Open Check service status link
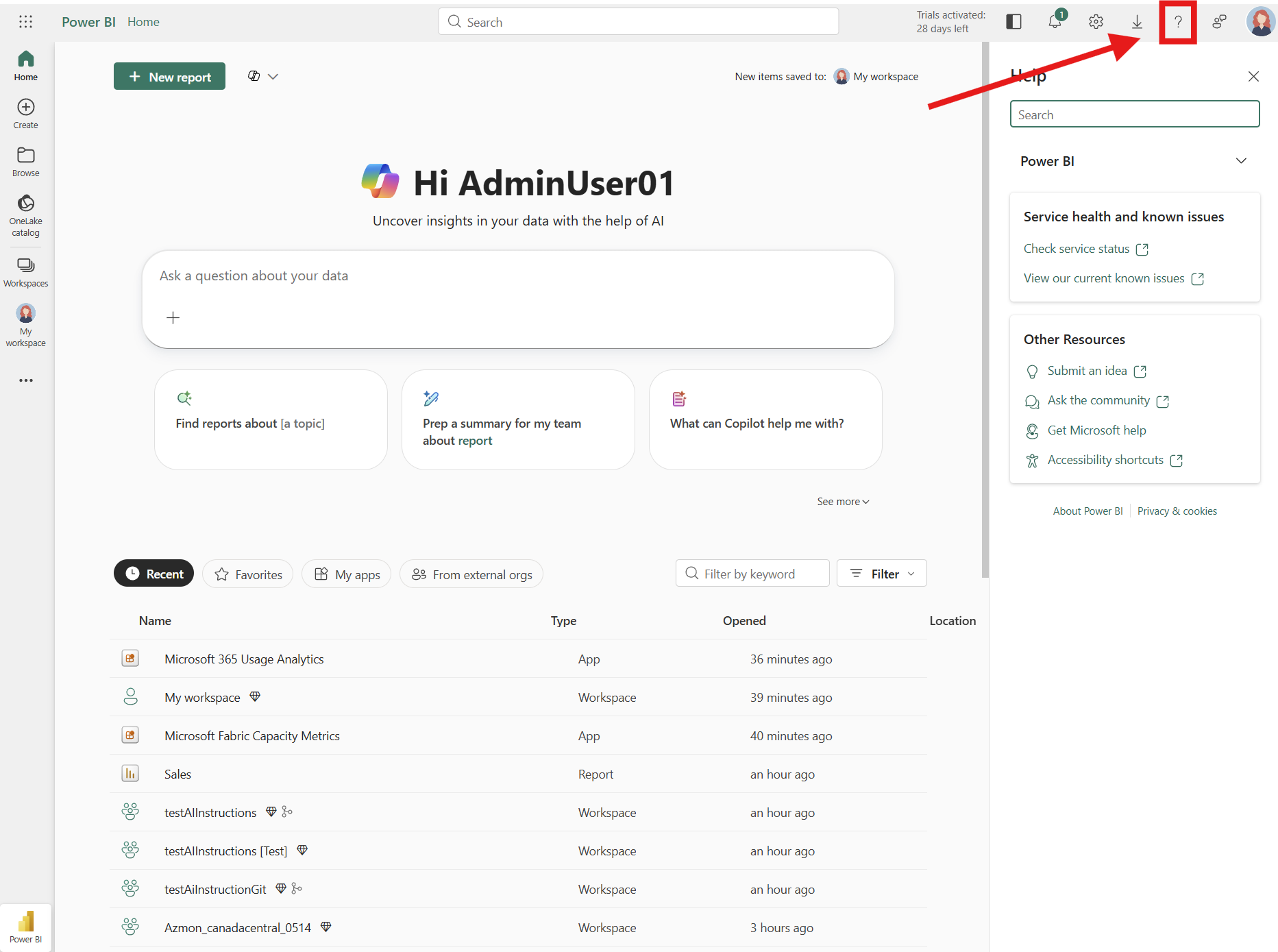The height and width of the screenshot is (952, 1278). [1085, 249]
